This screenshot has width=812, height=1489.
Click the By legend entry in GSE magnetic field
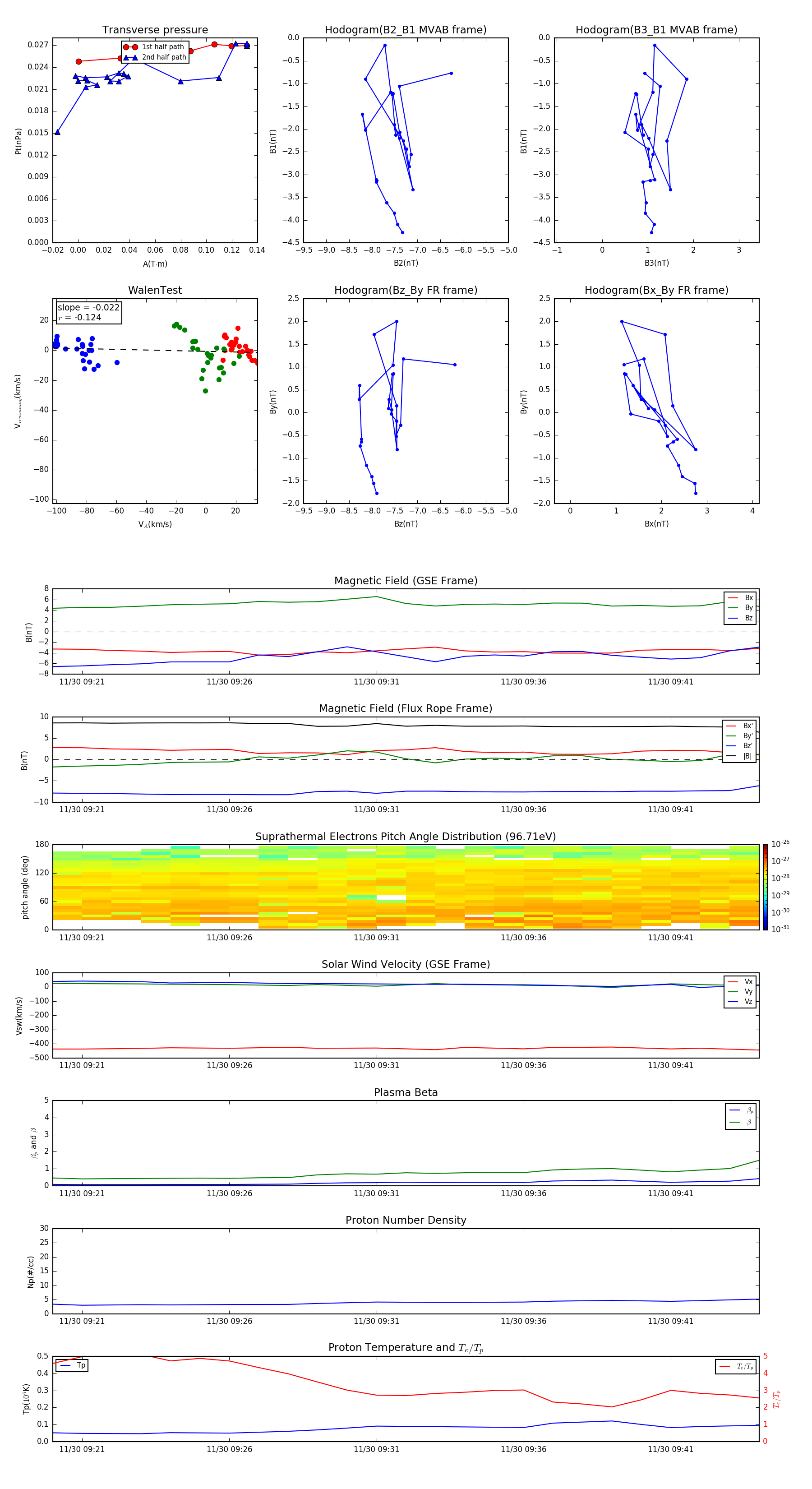(740, 607)
